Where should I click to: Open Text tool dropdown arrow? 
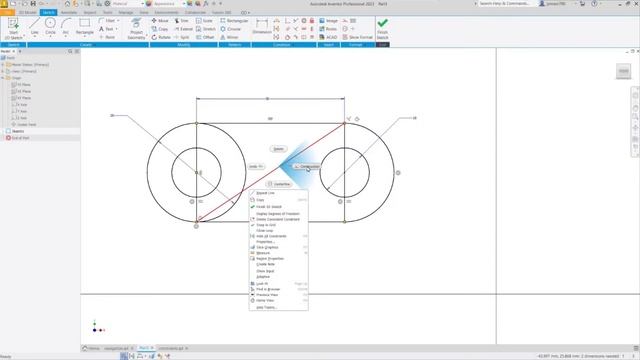116,29
